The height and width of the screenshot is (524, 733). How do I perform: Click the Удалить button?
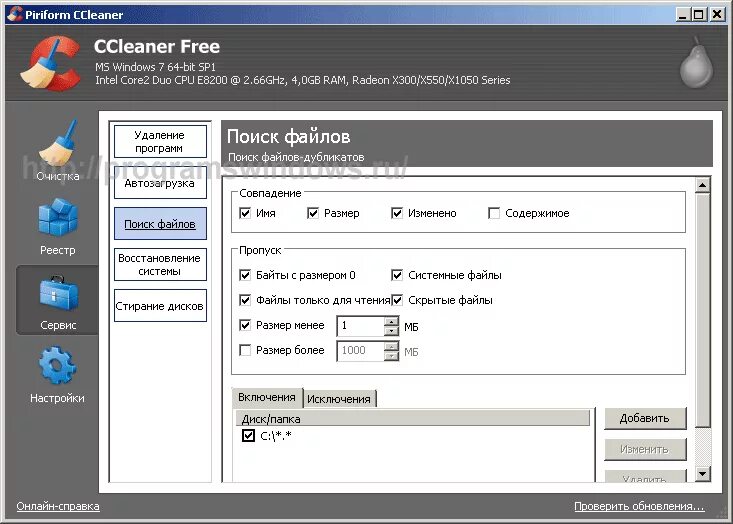pyautogui.click(x=645, y=476)
